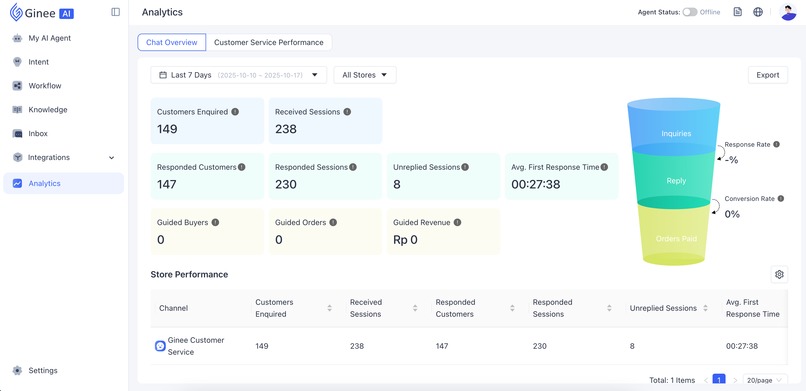806x391 pixels.
Task: Click the Guided Revenue value Rp 0
Action: [406, 240]
